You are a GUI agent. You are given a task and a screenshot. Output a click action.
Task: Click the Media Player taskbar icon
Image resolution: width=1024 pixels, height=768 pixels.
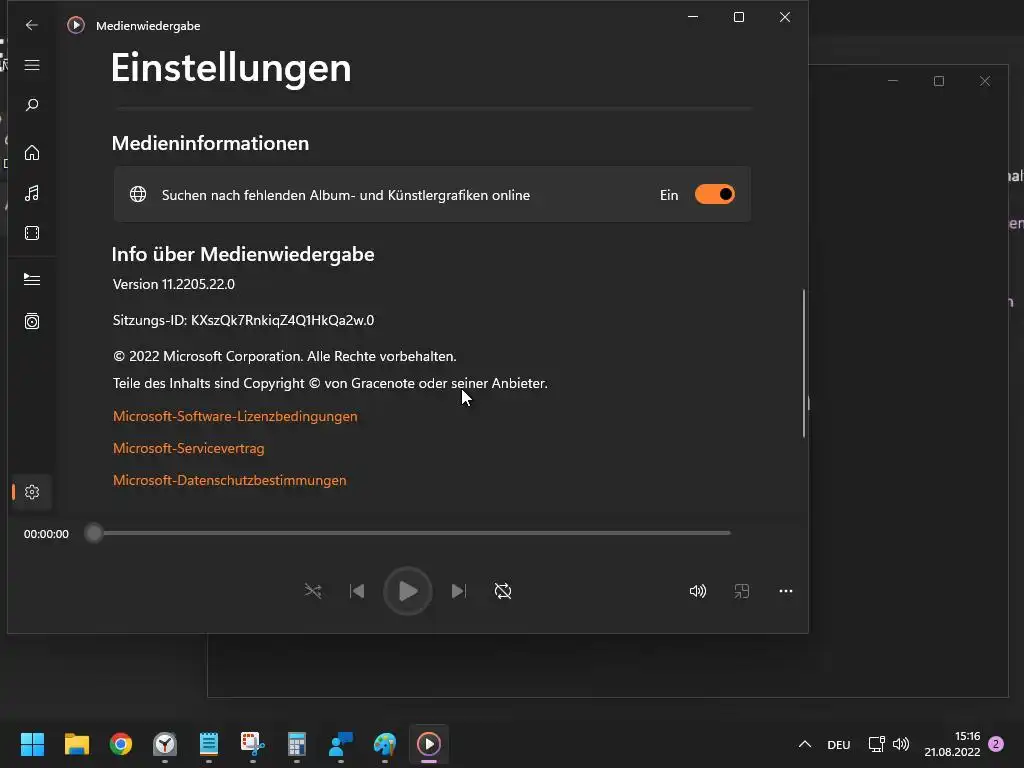click(x=429, y=744)
